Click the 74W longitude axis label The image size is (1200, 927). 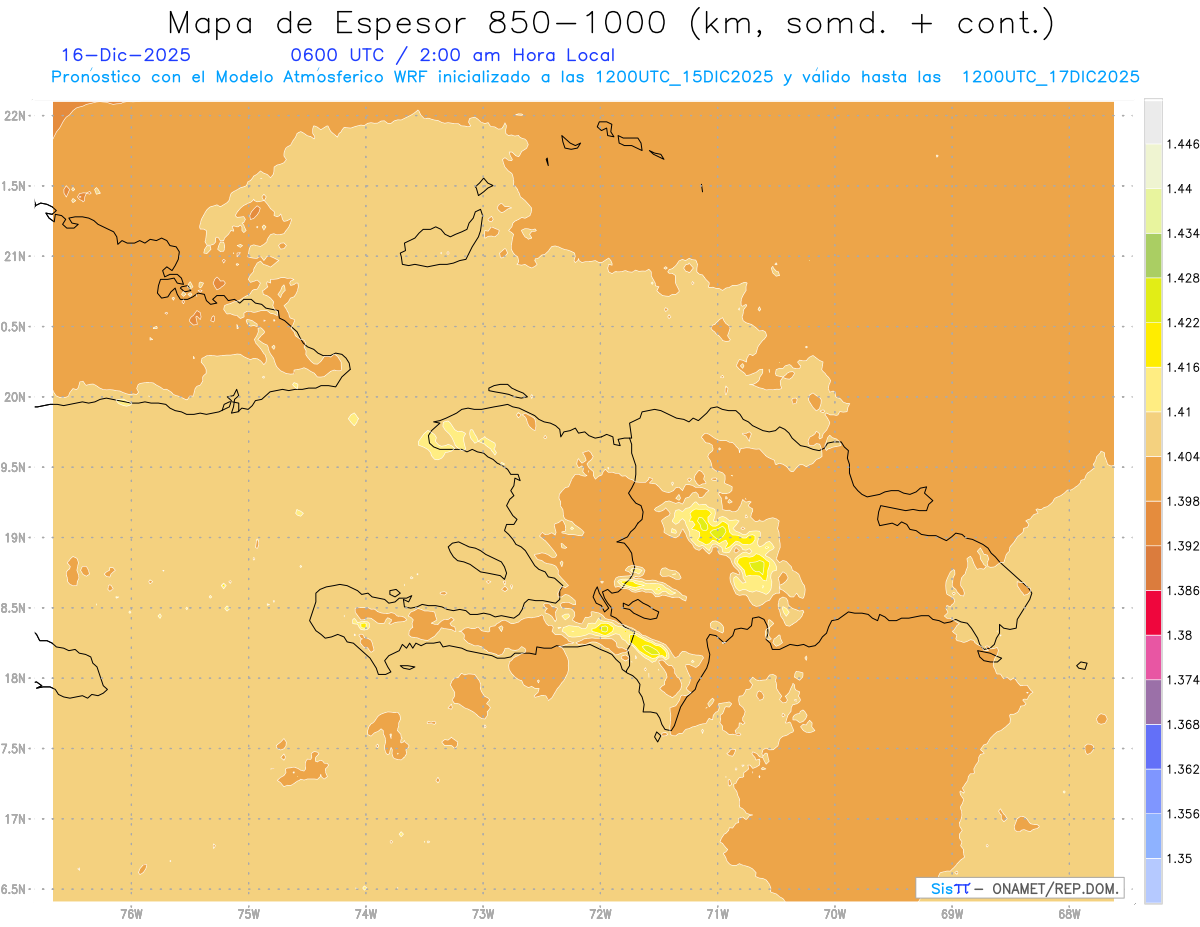coord(366,913)
